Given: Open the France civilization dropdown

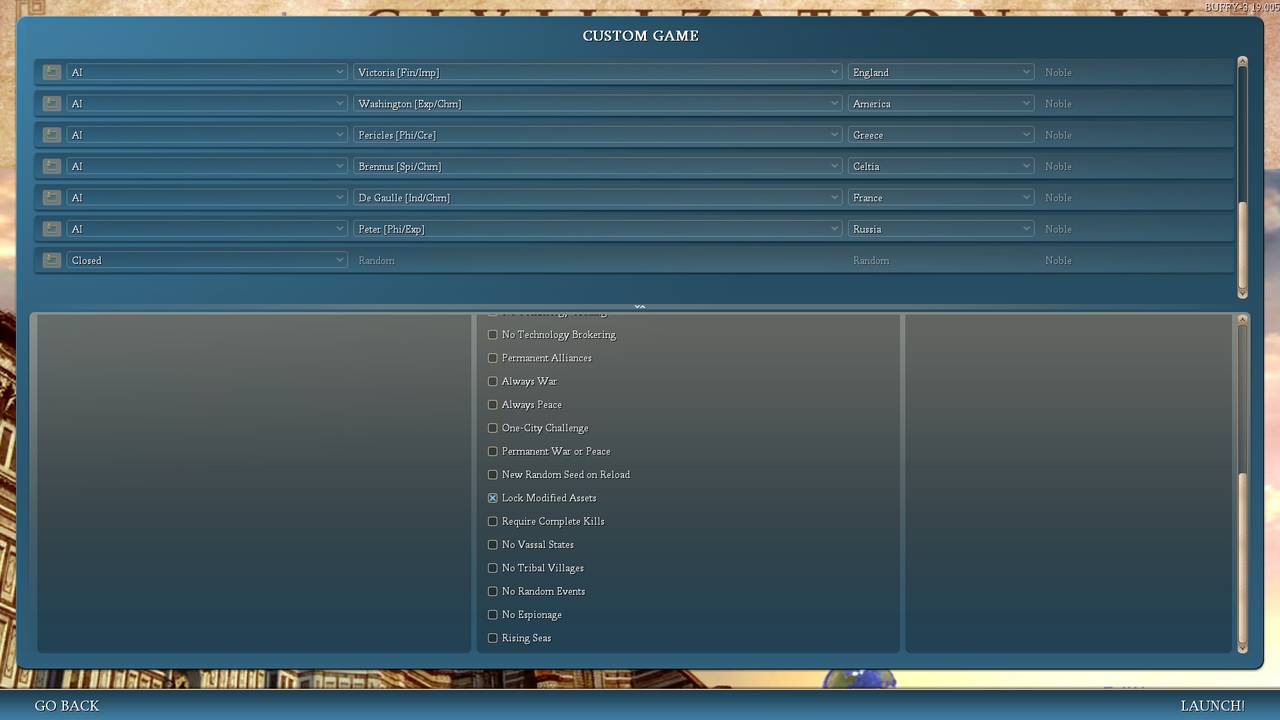Looking at the screenshot, I should coord(941,197).
